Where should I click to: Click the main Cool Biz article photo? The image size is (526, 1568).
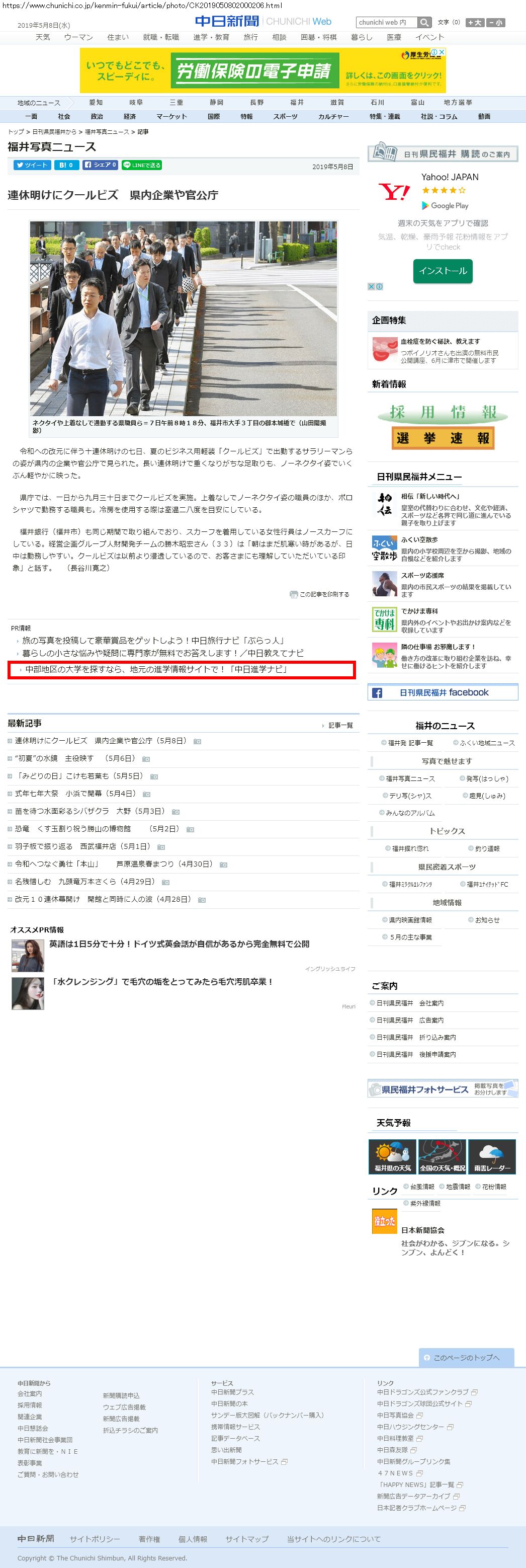[183, 318]
